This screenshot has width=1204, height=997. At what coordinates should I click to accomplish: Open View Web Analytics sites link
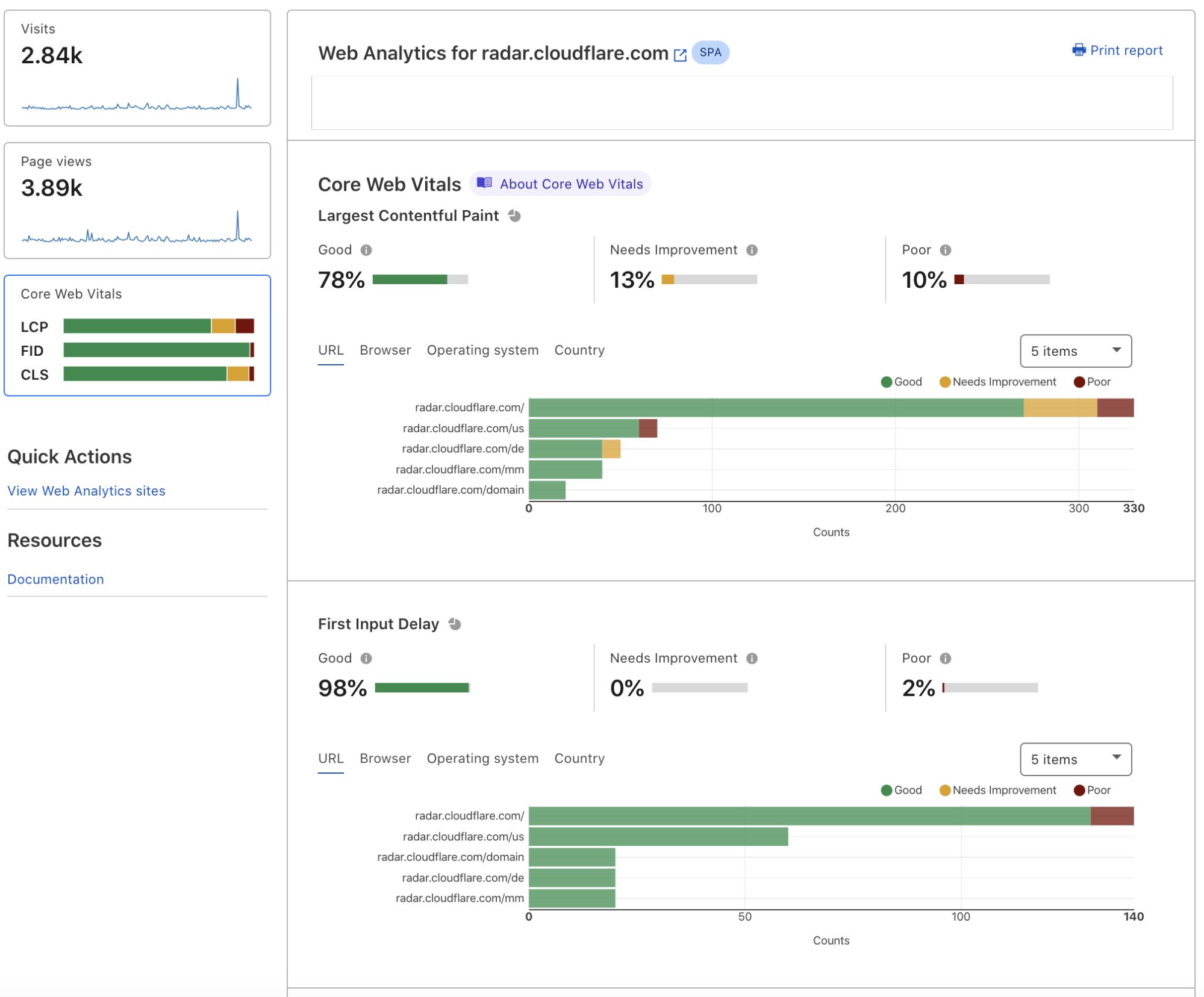86,491
